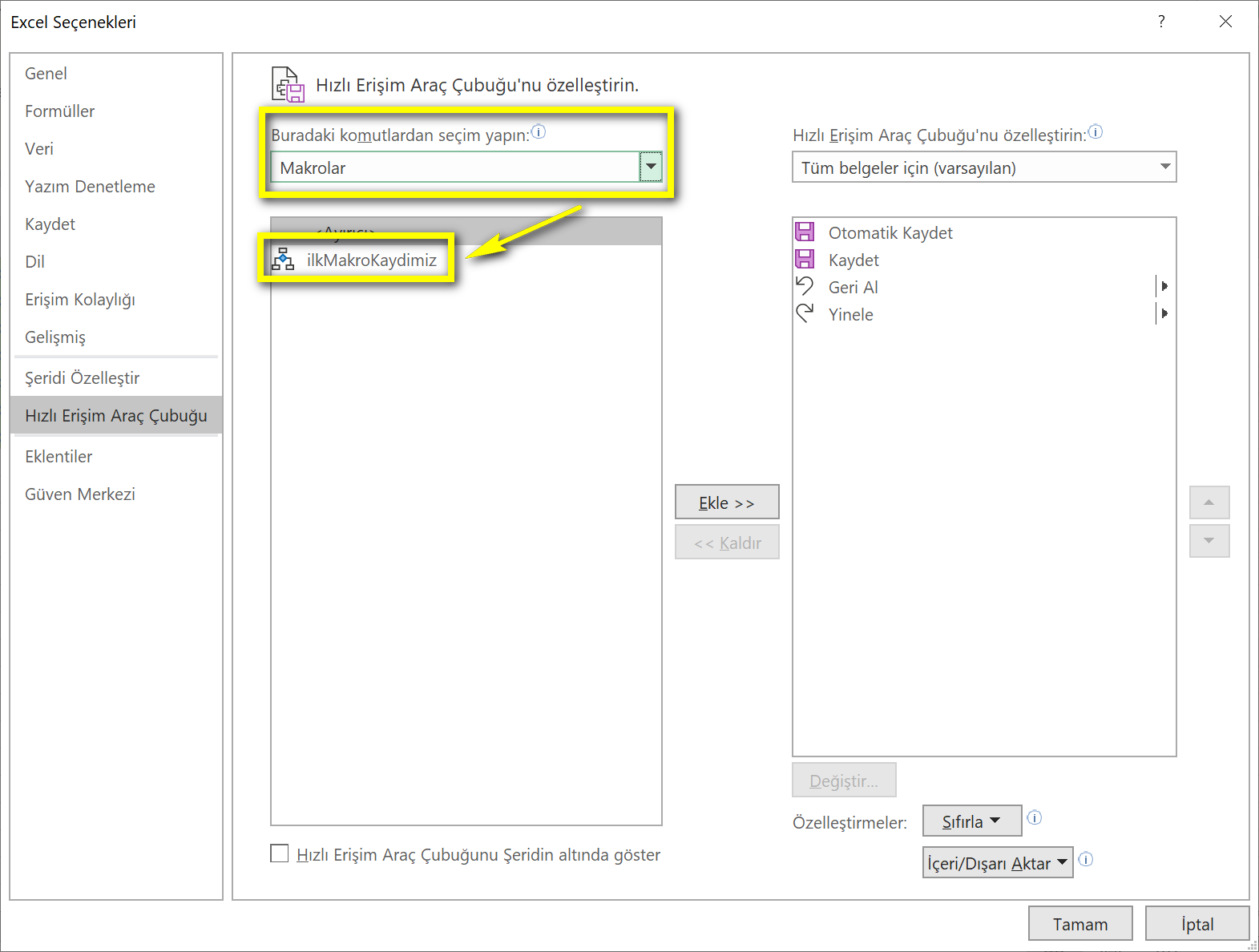Click the << Kaldır button
The image size is (1259, 952).
tap(727, 542)
